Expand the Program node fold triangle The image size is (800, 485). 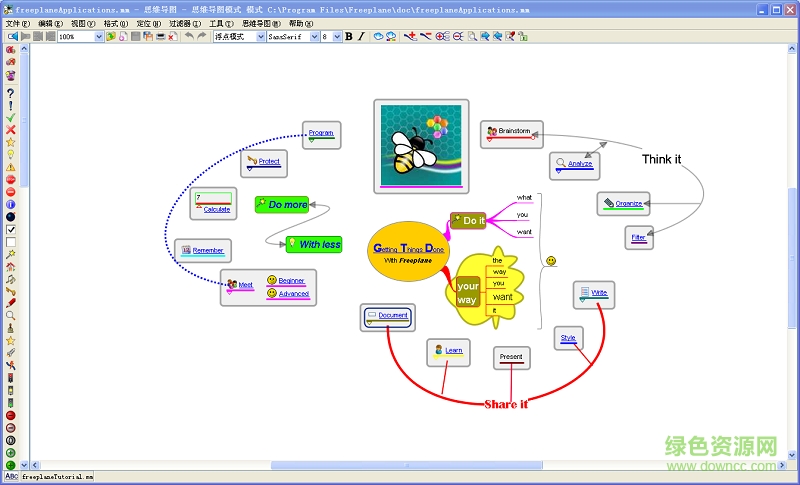click(312, 140)
